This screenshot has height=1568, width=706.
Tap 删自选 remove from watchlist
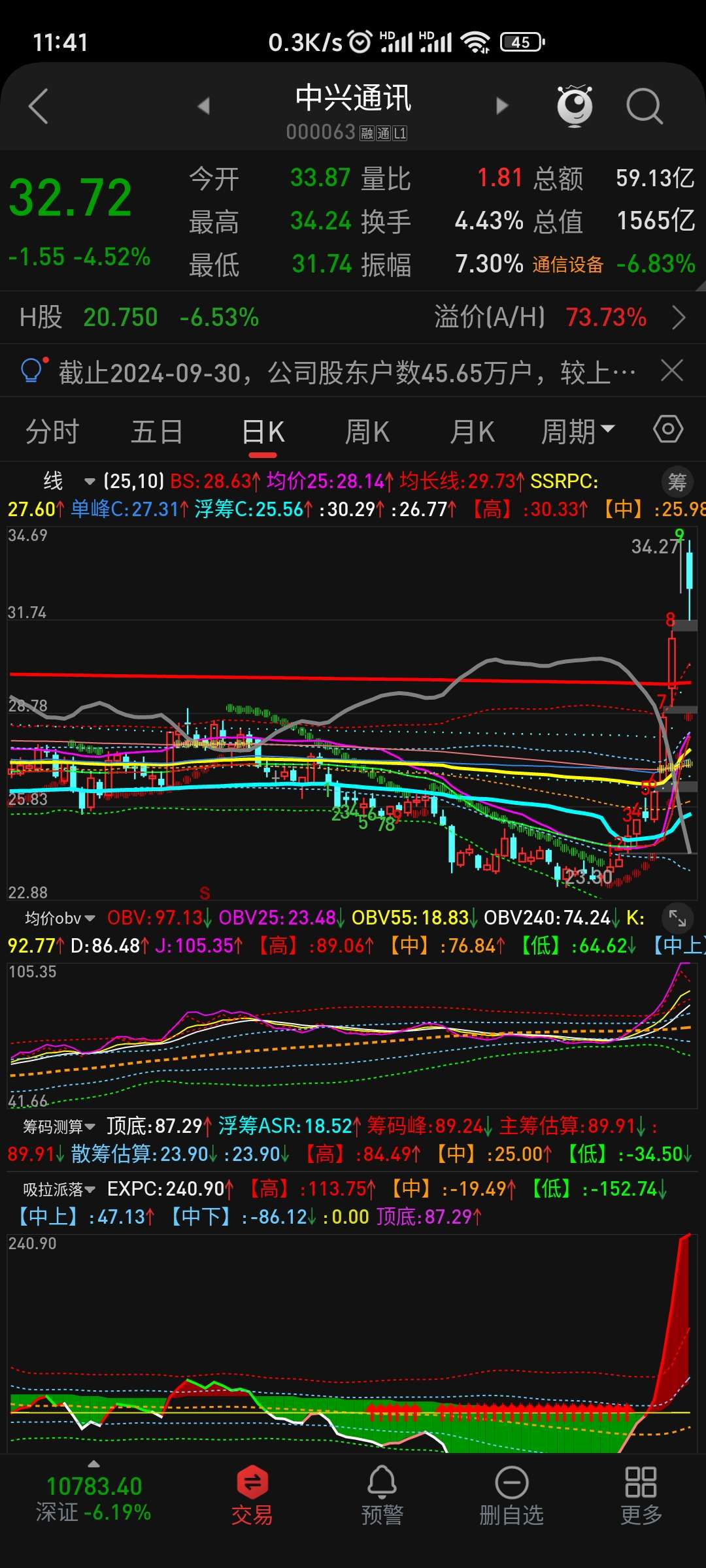[511, 1495]
